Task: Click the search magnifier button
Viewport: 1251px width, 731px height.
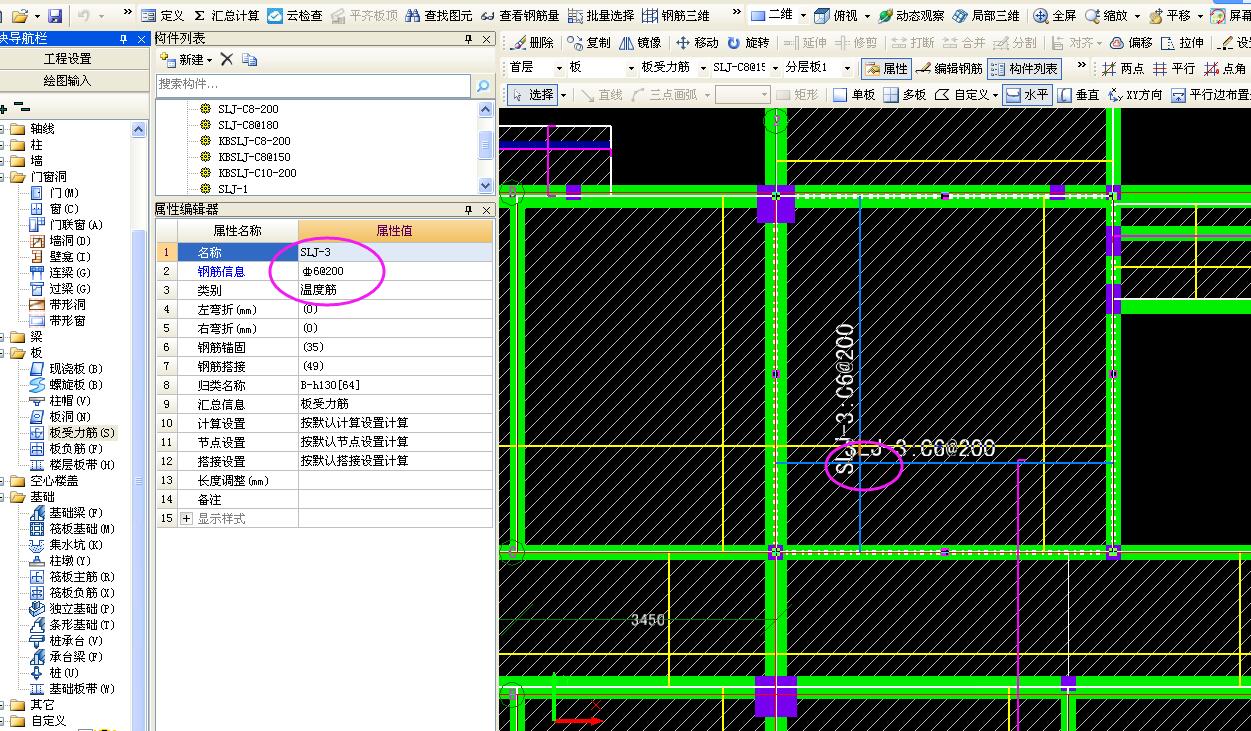Action: [484, 86]
